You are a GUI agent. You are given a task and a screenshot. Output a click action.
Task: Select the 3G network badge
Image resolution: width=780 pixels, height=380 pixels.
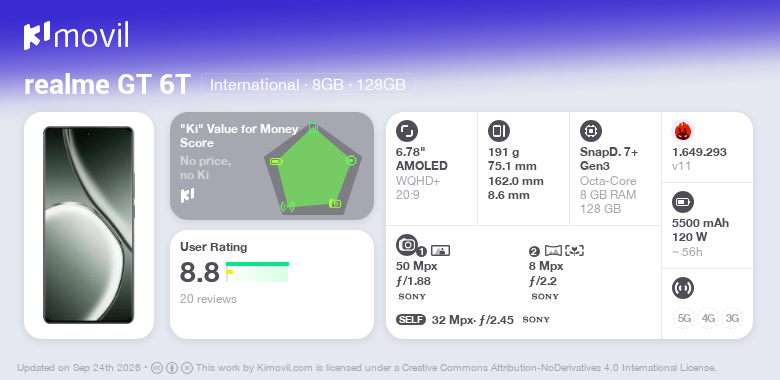coord(732,318)
